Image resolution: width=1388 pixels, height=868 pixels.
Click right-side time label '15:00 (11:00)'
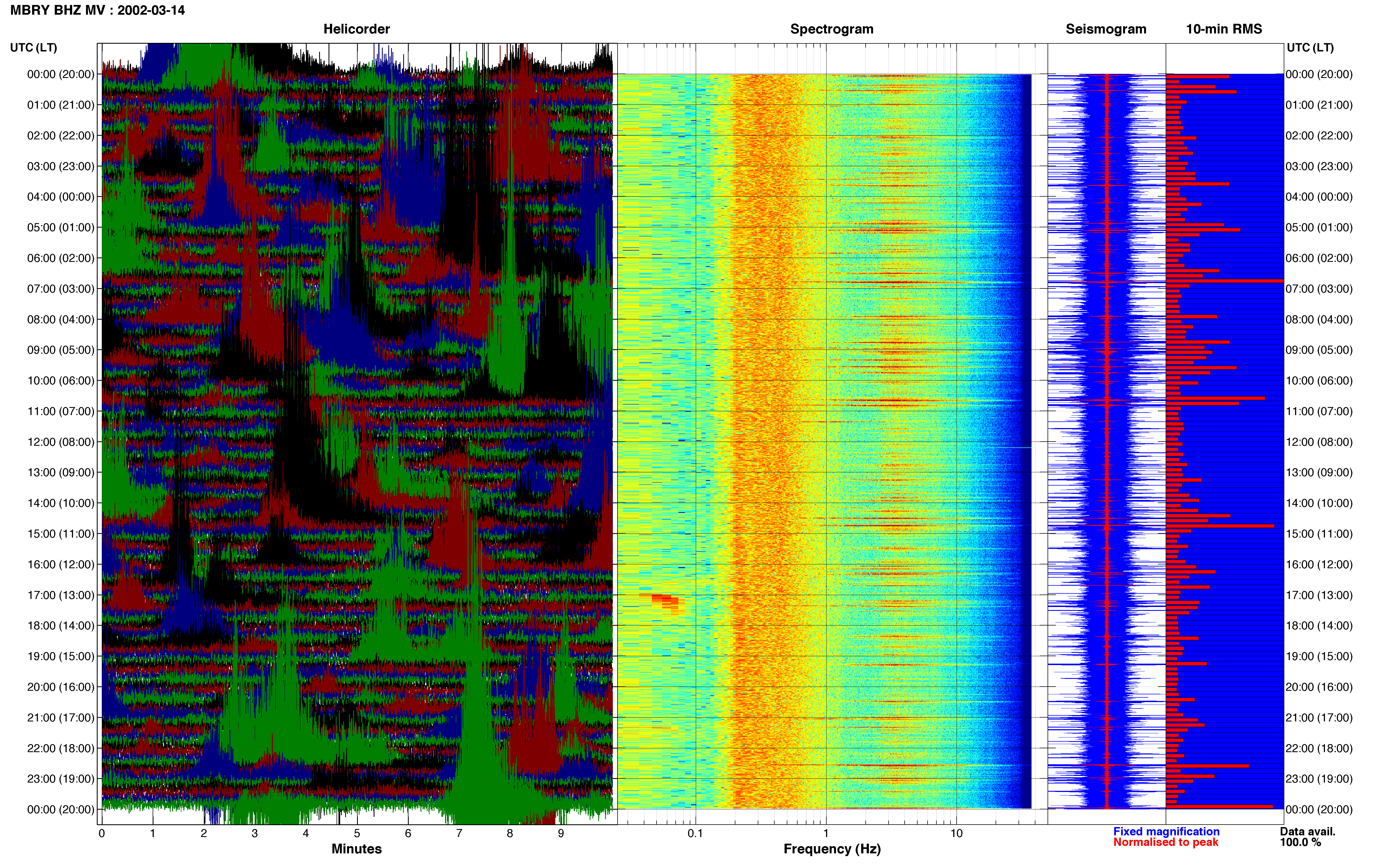[x=1319, y=534]
